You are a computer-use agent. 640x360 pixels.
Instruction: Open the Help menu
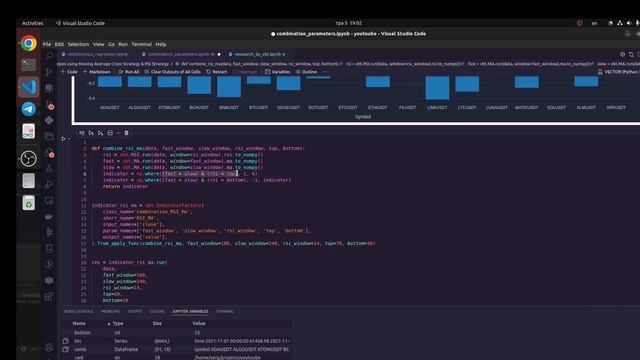161,44
